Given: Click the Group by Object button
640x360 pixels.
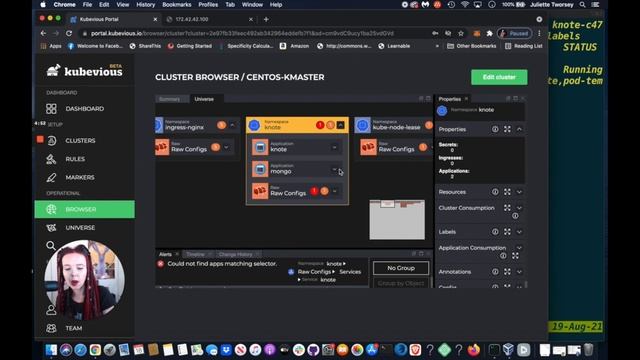Looking at the screenshot, I should pos(401,283).
